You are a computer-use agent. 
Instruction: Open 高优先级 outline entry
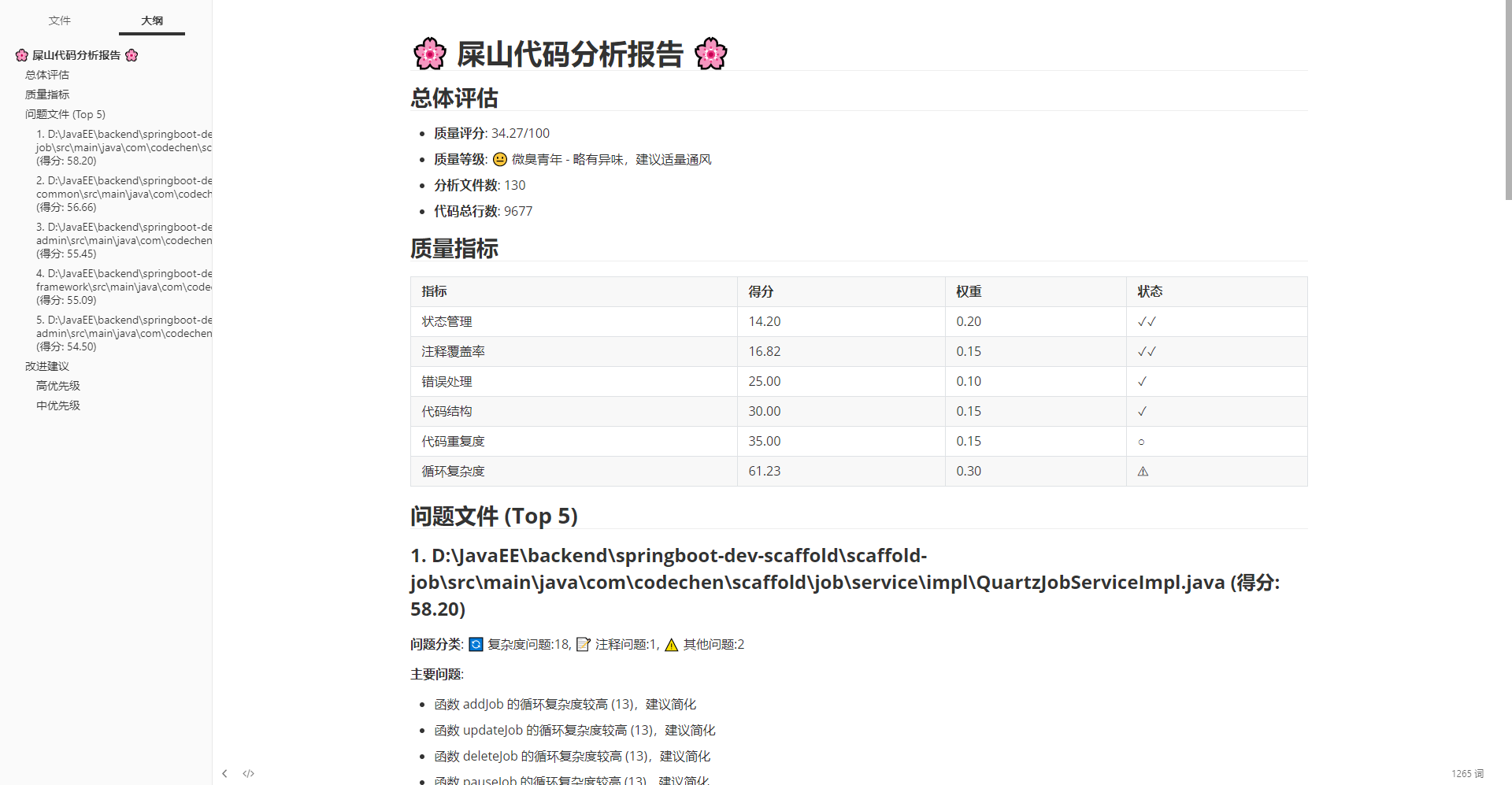click(x=58, y=386)
